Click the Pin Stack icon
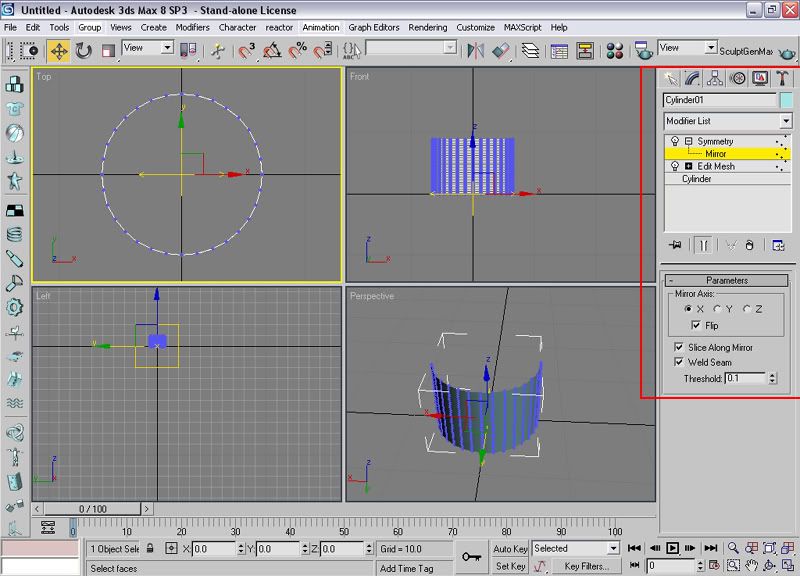This screenshot has height=576, width=800. [x=675, y=244]
